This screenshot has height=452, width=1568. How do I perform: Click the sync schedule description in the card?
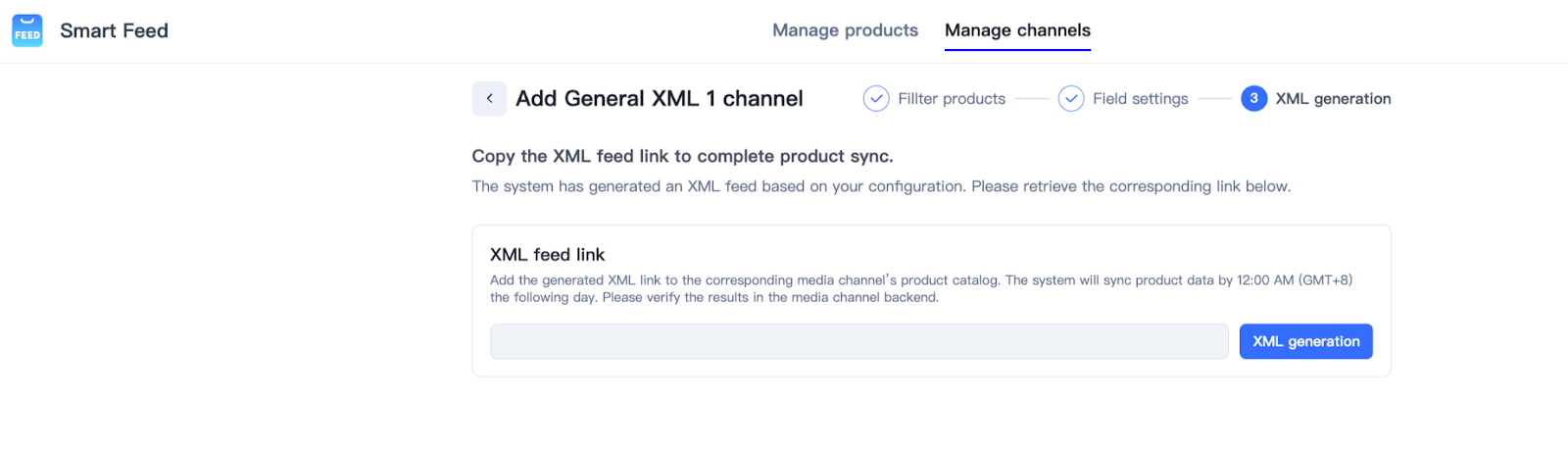click(920, 288)
